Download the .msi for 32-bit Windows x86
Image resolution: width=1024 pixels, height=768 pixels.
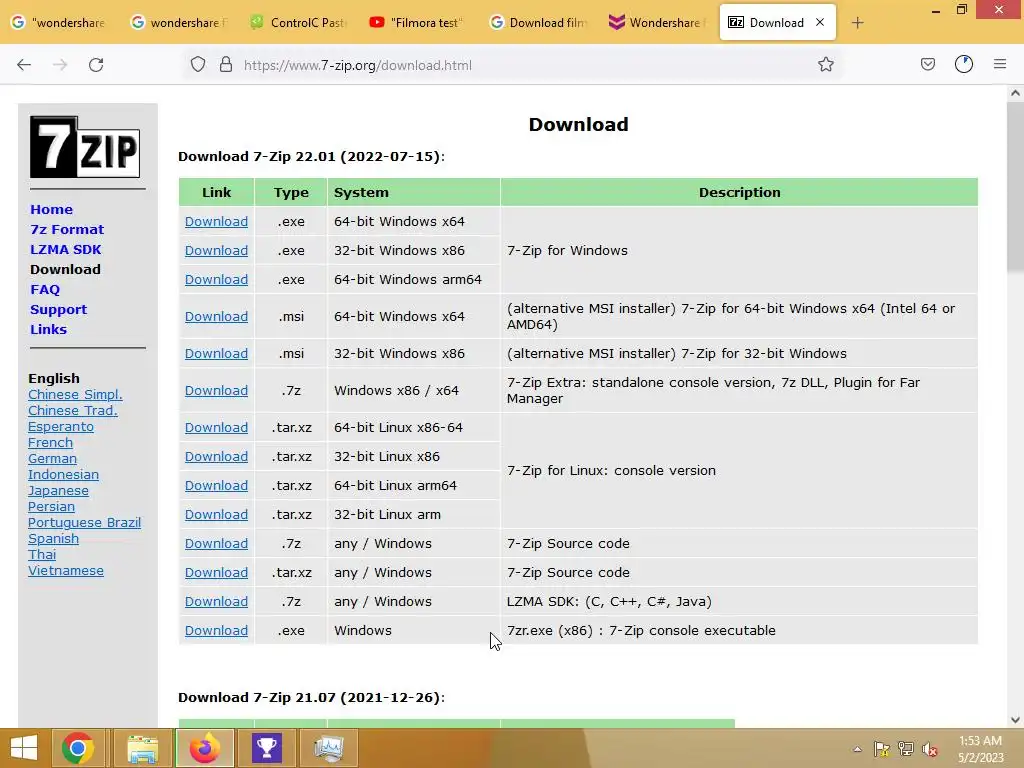(216, 353)
